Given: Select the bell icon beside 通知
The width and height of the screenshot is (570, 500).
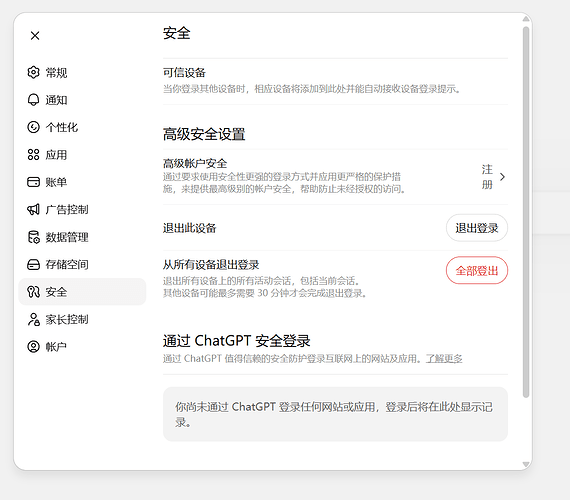Looking at the screenshot, I should [33, 100].
